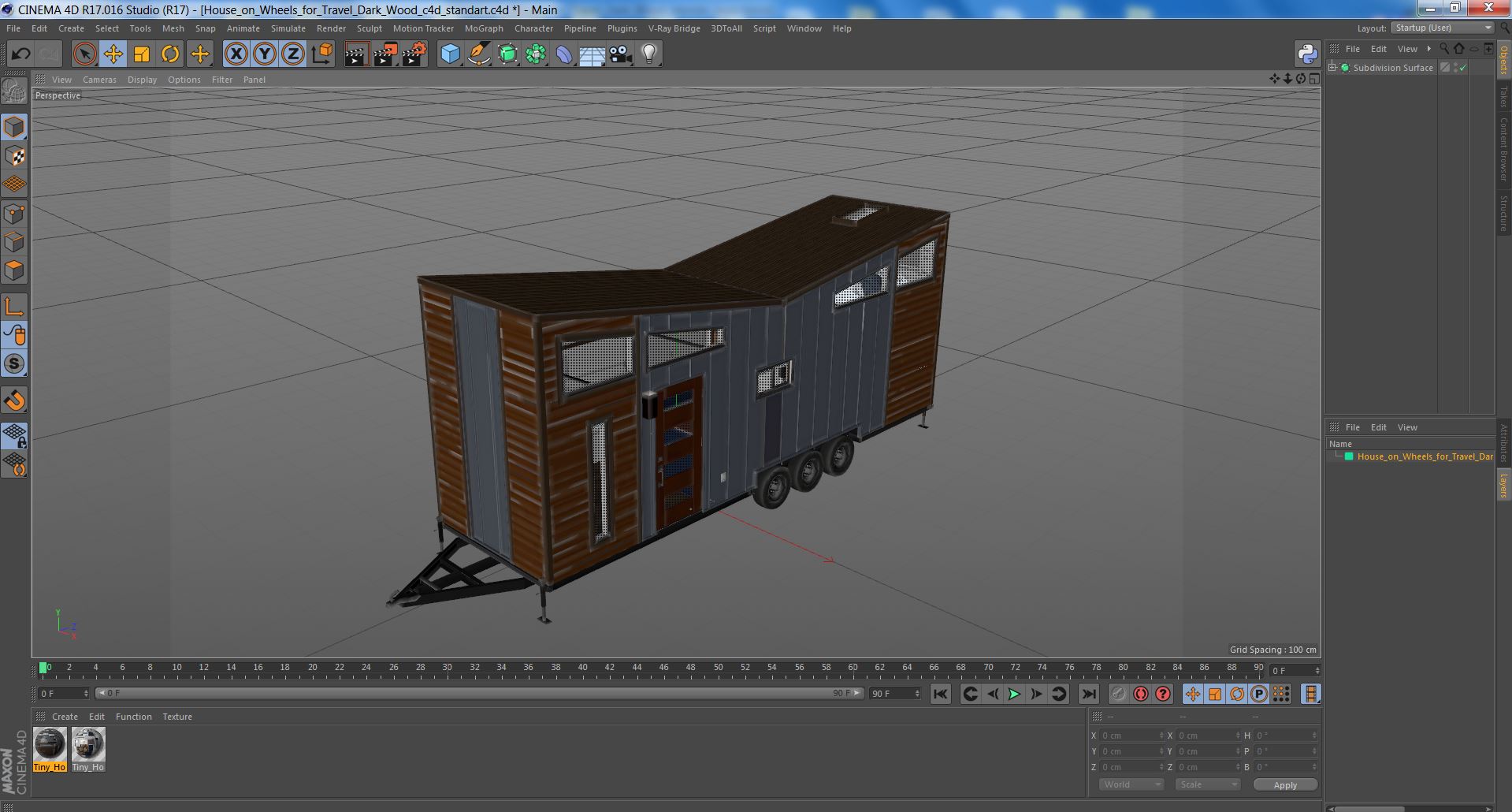Click the viewport maximize toggle icon
This screenshot has width=1512, height=812.
pos(1313,79)
